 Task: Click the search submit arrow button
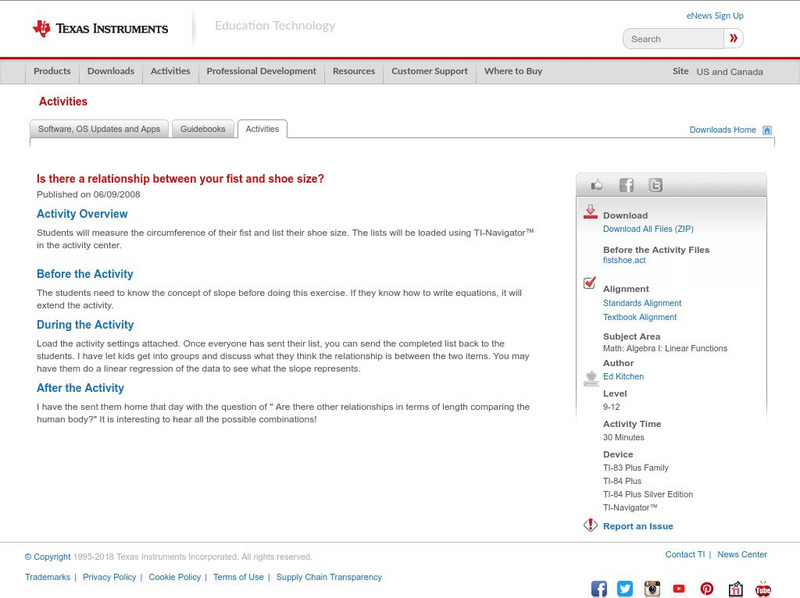(733, 38)
